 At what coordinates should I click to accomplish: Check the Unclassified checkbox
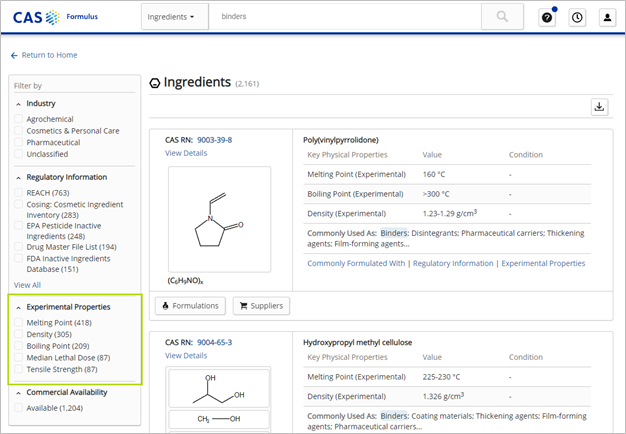coord(18,153)
